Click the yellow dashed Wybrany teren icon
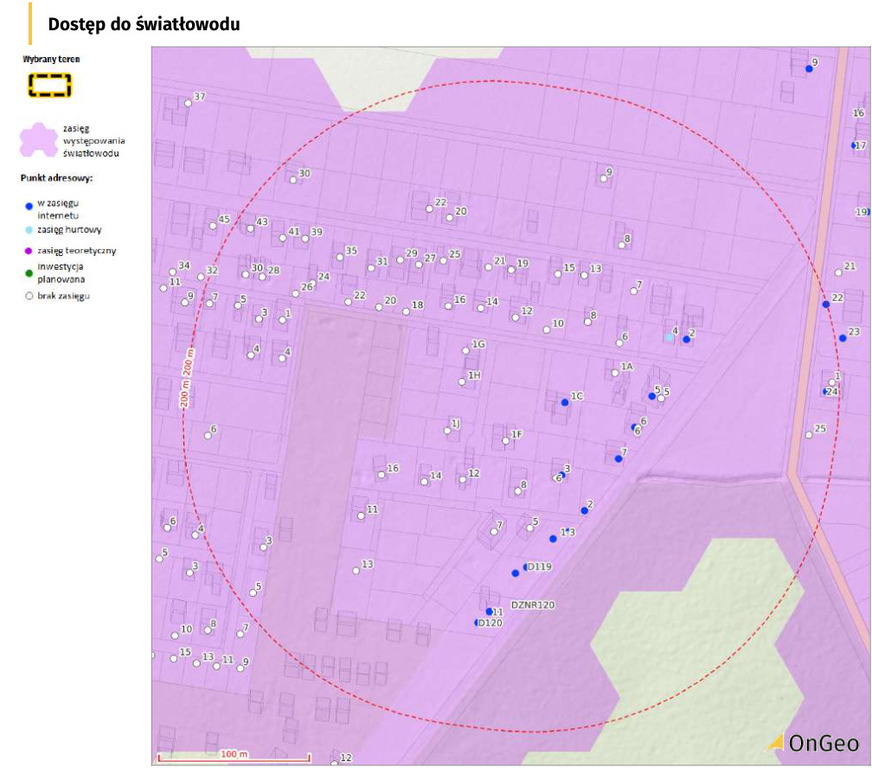The height and width of the screenshot is (768, 872). (x=49, y=86)
